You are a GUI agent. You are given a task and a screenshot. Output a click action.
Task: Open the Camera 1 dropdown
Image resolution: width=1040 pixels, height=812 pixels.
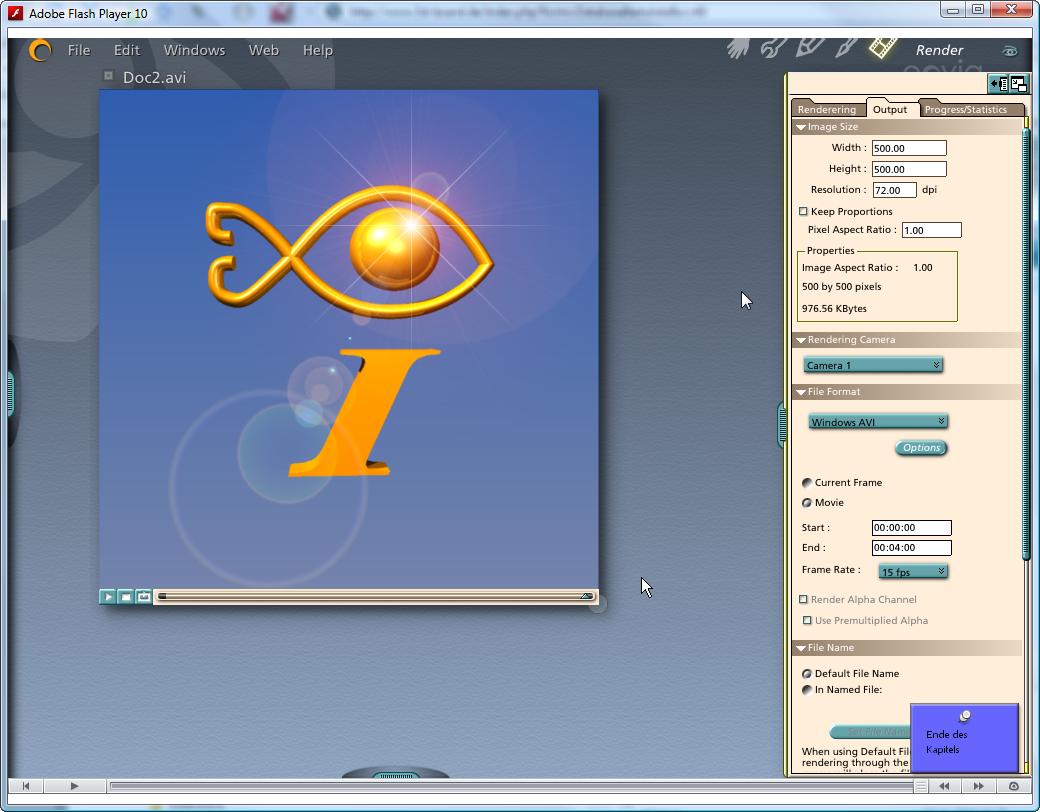point(873,365)
